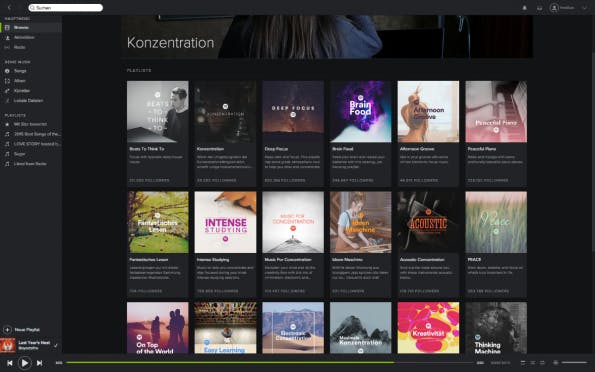Open the Afternoon Groove playlist cover
The height and width of the screenshot is (372, 595).
(x=428, y=112)
